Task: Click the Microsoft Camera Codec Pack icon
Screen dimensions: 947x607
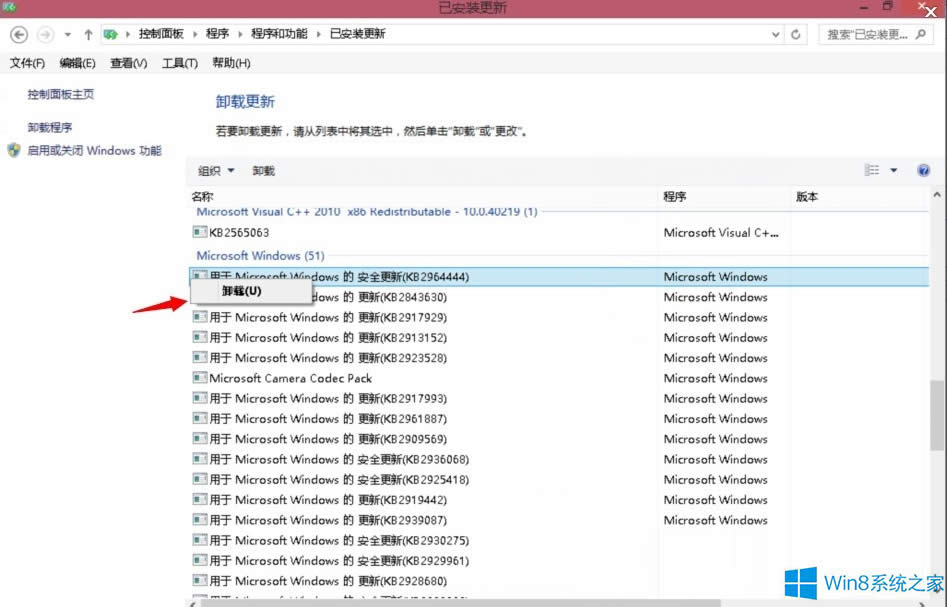Action: tap(199, 377)
